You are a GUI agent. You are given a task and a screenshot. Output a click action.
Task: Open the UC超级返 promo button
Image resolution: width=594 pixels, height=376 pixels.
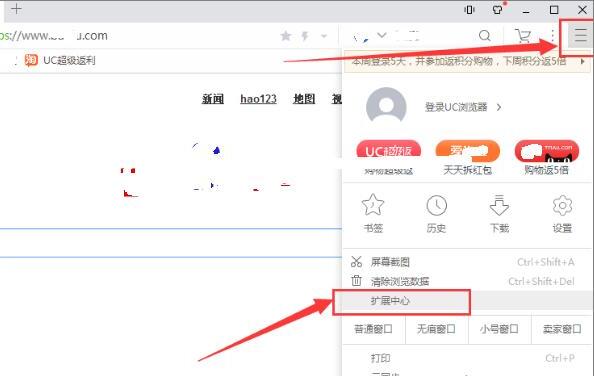point(389,150)
